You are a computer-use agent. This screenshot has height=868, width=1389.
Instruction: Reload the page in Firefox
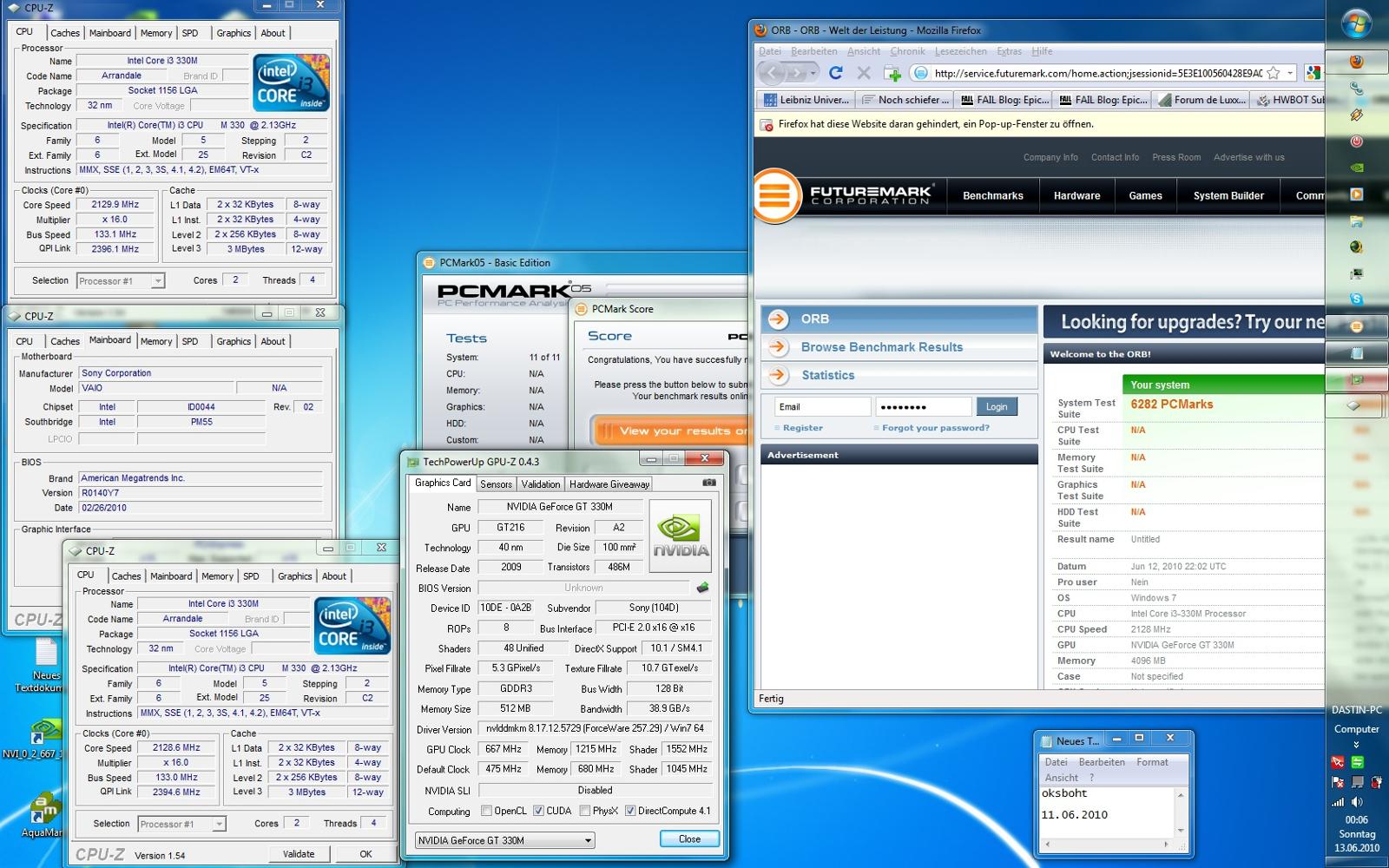tap(835, 73)
